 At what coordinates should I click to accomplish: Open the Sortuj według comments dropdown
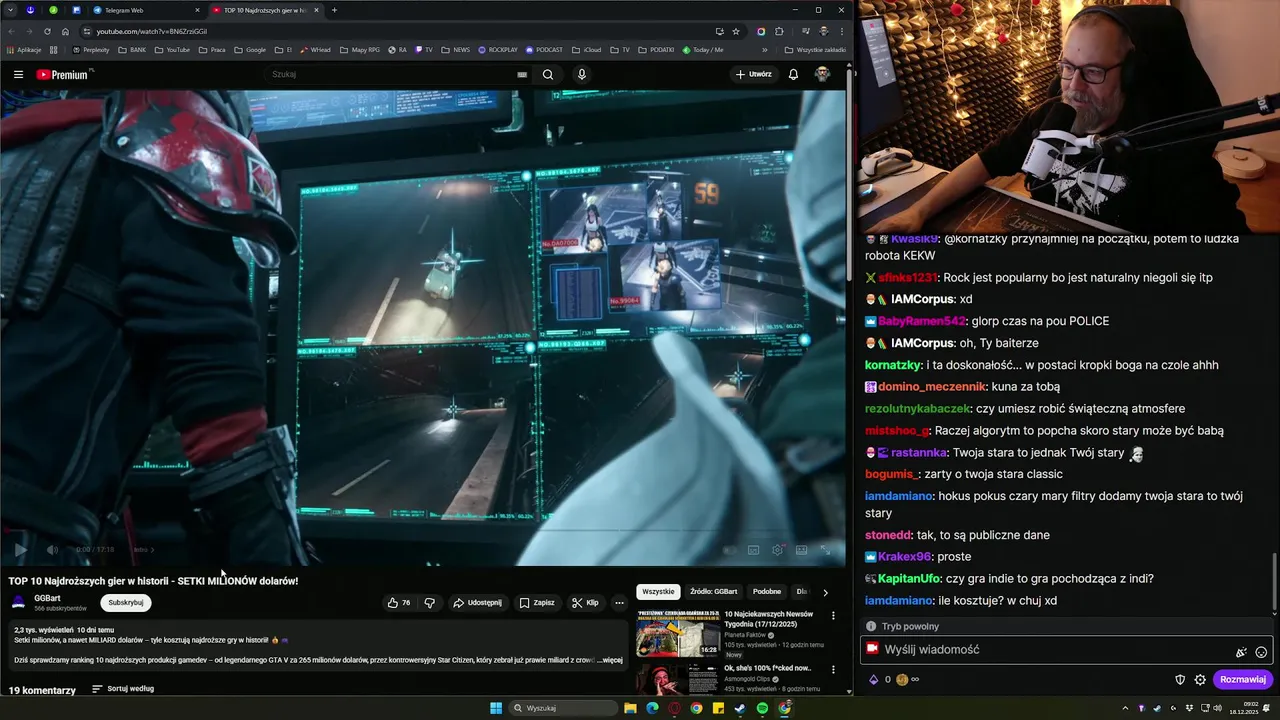pyautogui.click(x=123, y=689)
